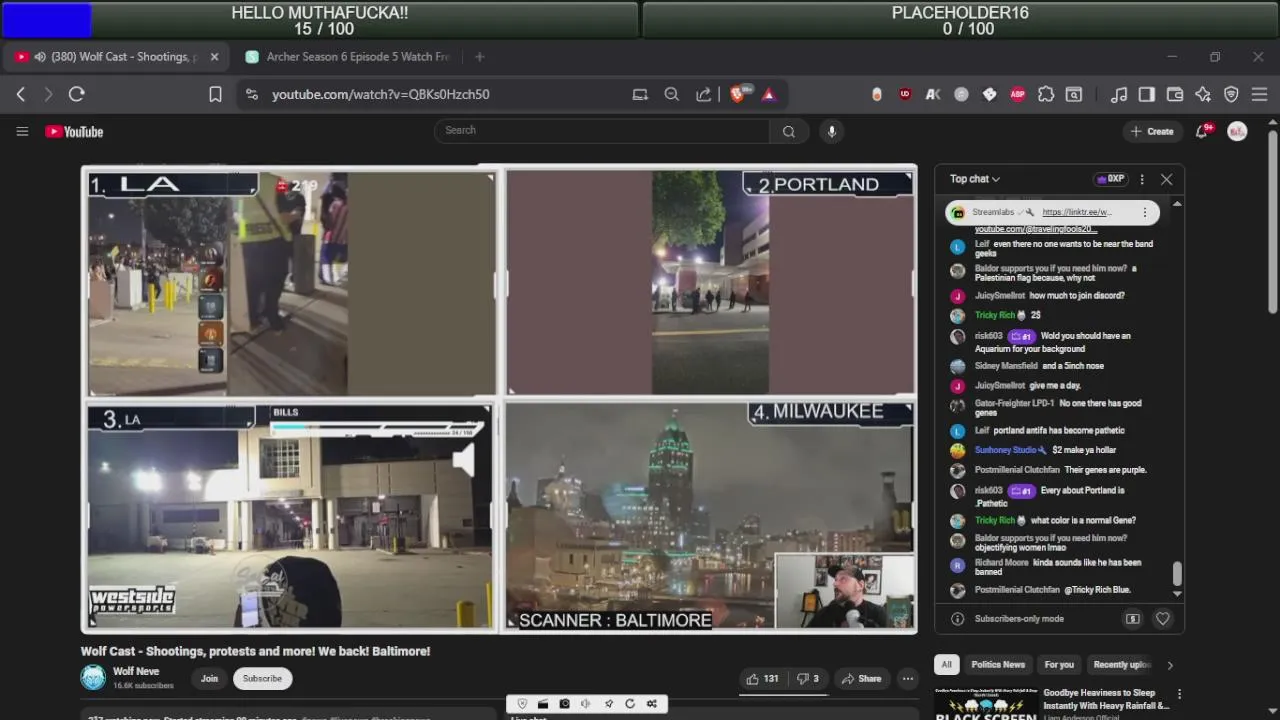The width and height of the screenshot is (1280, 720).
Task: Toggle the browser sidebar panel icon
Action: click(1147, 94)
